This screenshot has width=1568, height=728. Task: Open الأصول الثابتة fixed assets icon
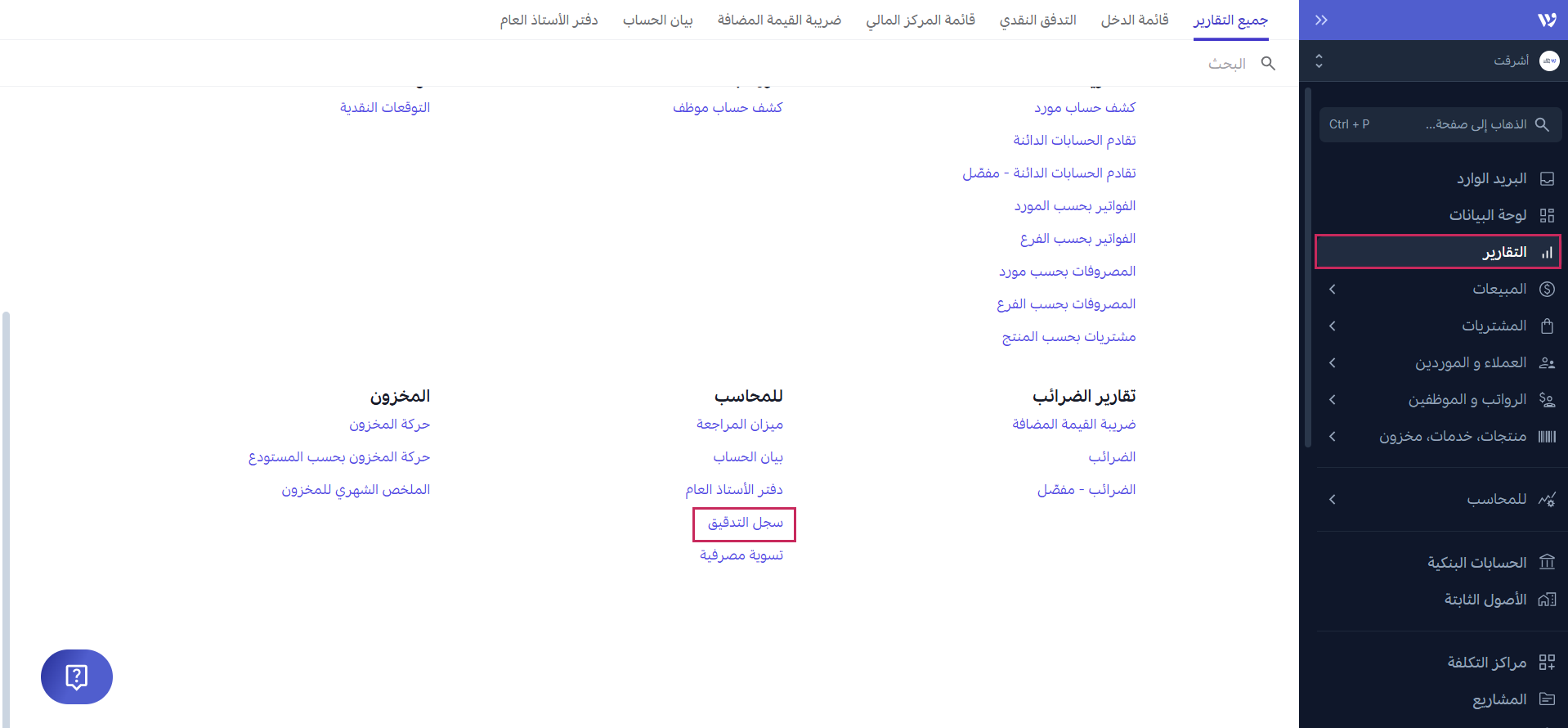pos(1547,600)
